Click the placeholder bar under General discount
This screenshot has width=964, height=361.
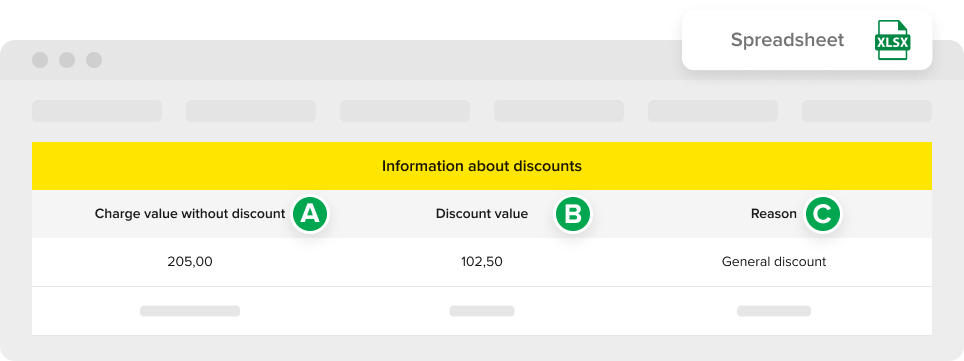(x=774, y=311)
